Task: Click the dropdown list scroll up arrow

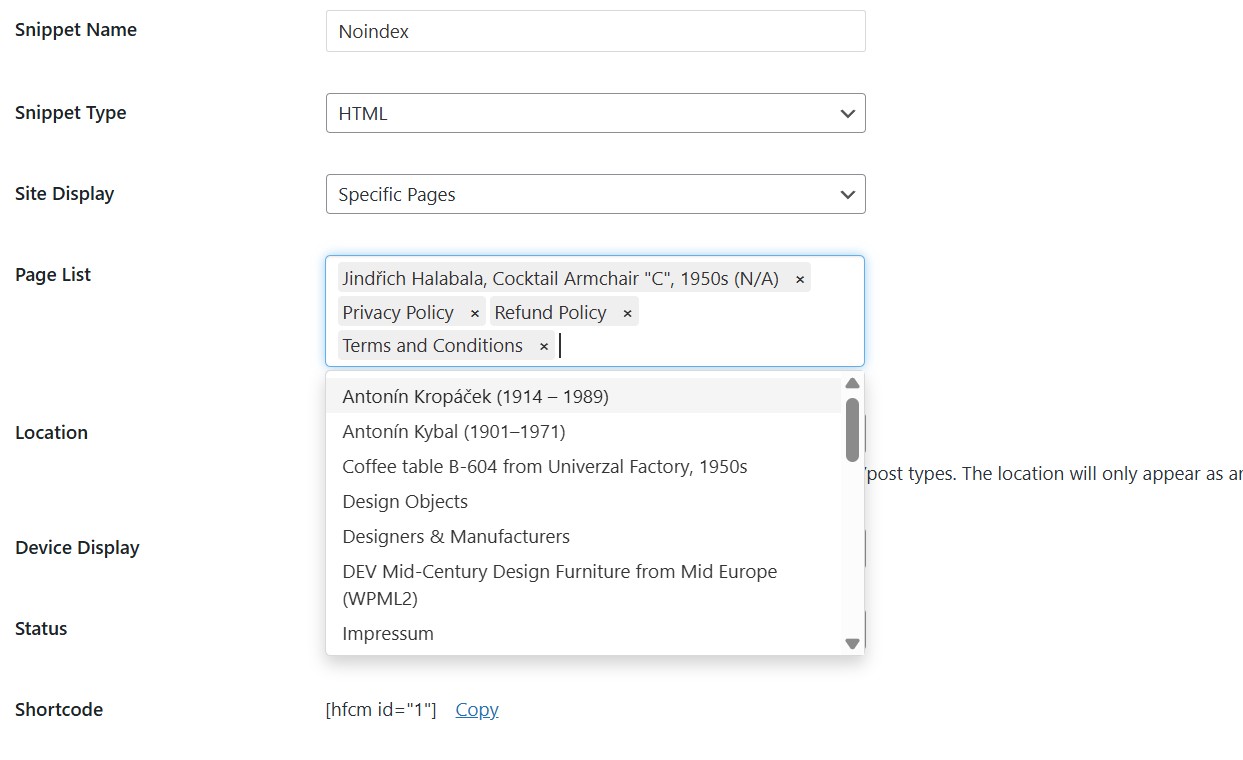Action: coord(852,384)
